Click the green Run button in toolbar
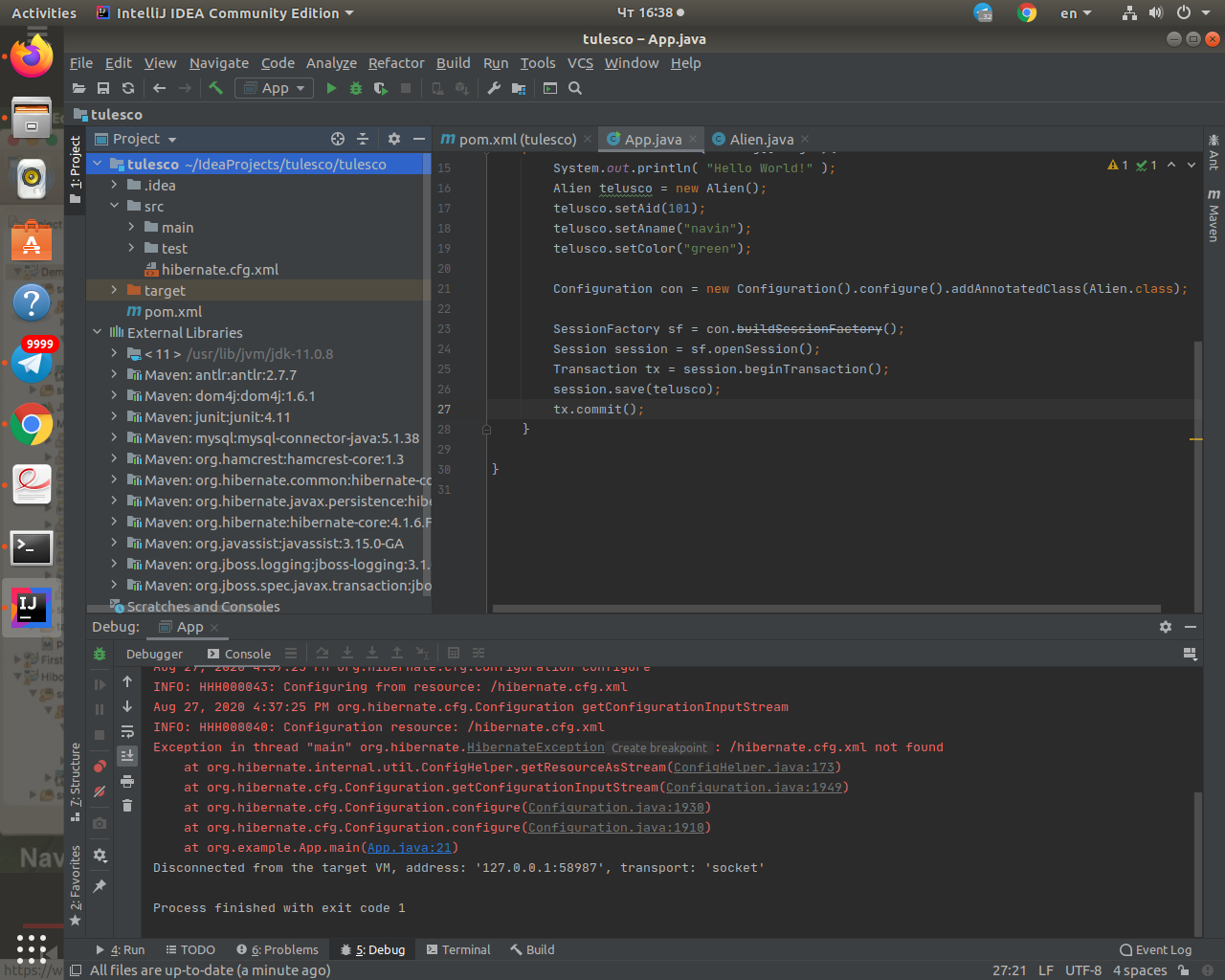The image size is (1225, 980). (x=331, y=88)
